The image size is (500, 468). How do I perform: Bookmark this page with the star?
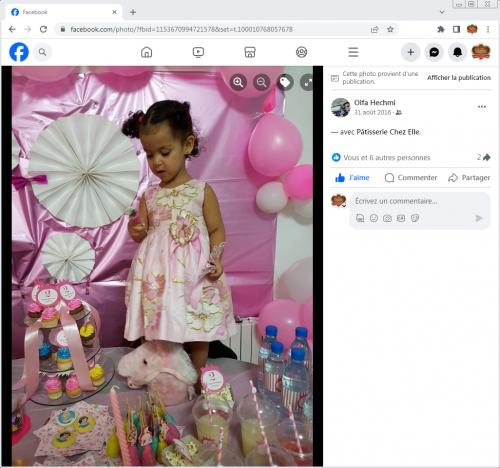click(x=390, y=29)
